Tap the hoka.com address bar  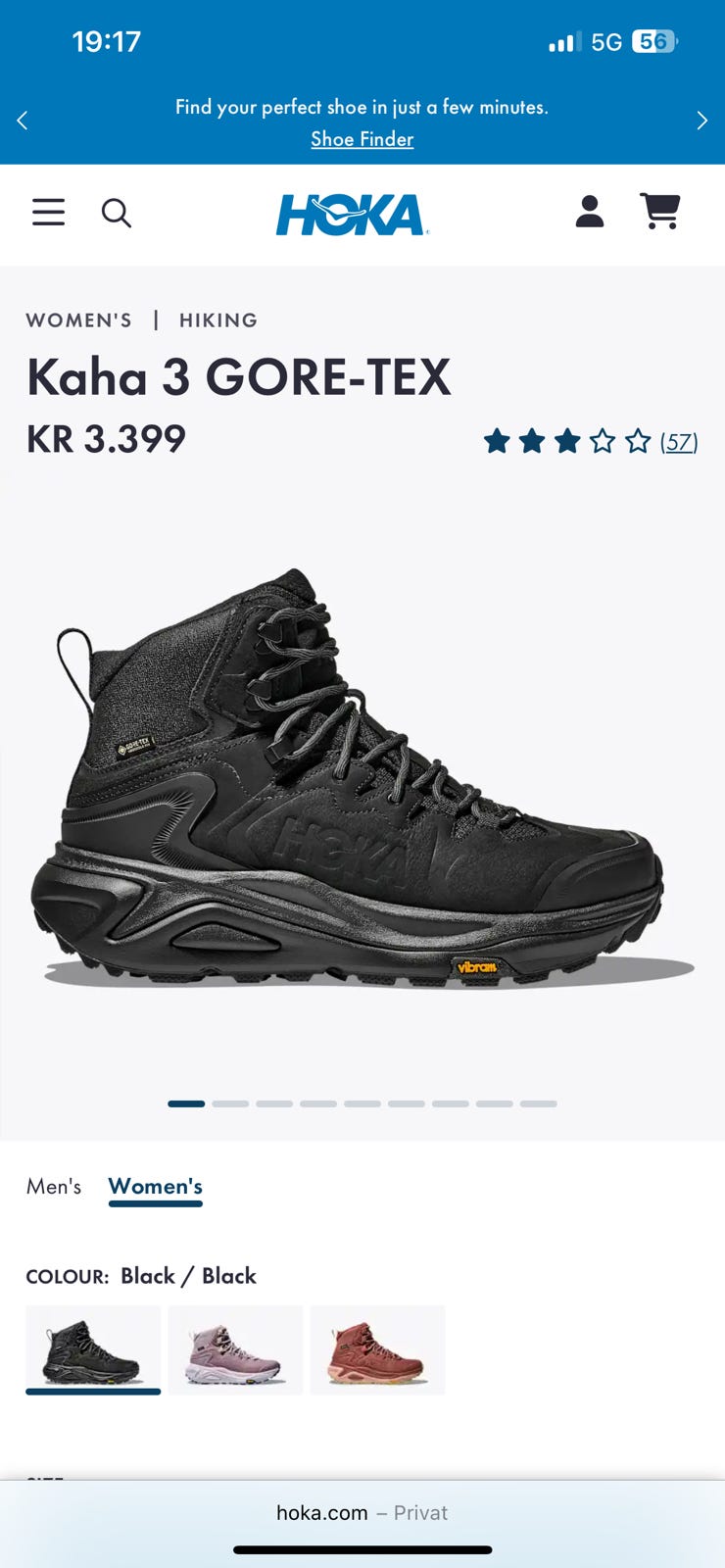tap(362, 1512)
